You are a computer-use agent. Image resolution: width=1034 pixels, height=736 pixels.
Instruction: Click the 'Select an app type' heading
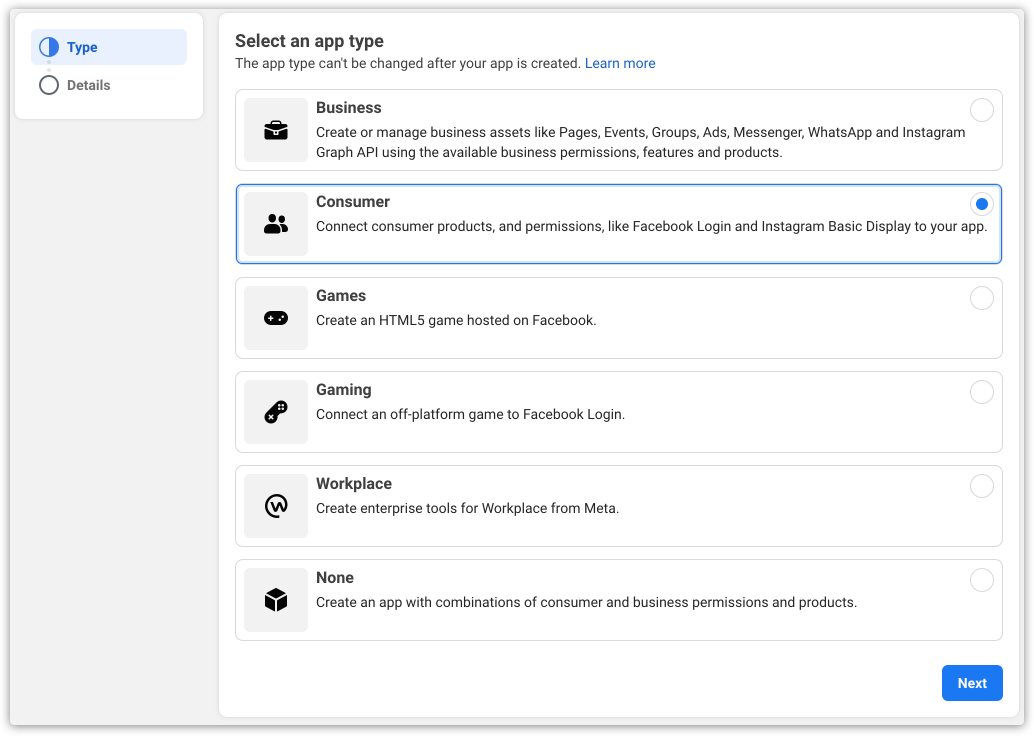point(309,41)
